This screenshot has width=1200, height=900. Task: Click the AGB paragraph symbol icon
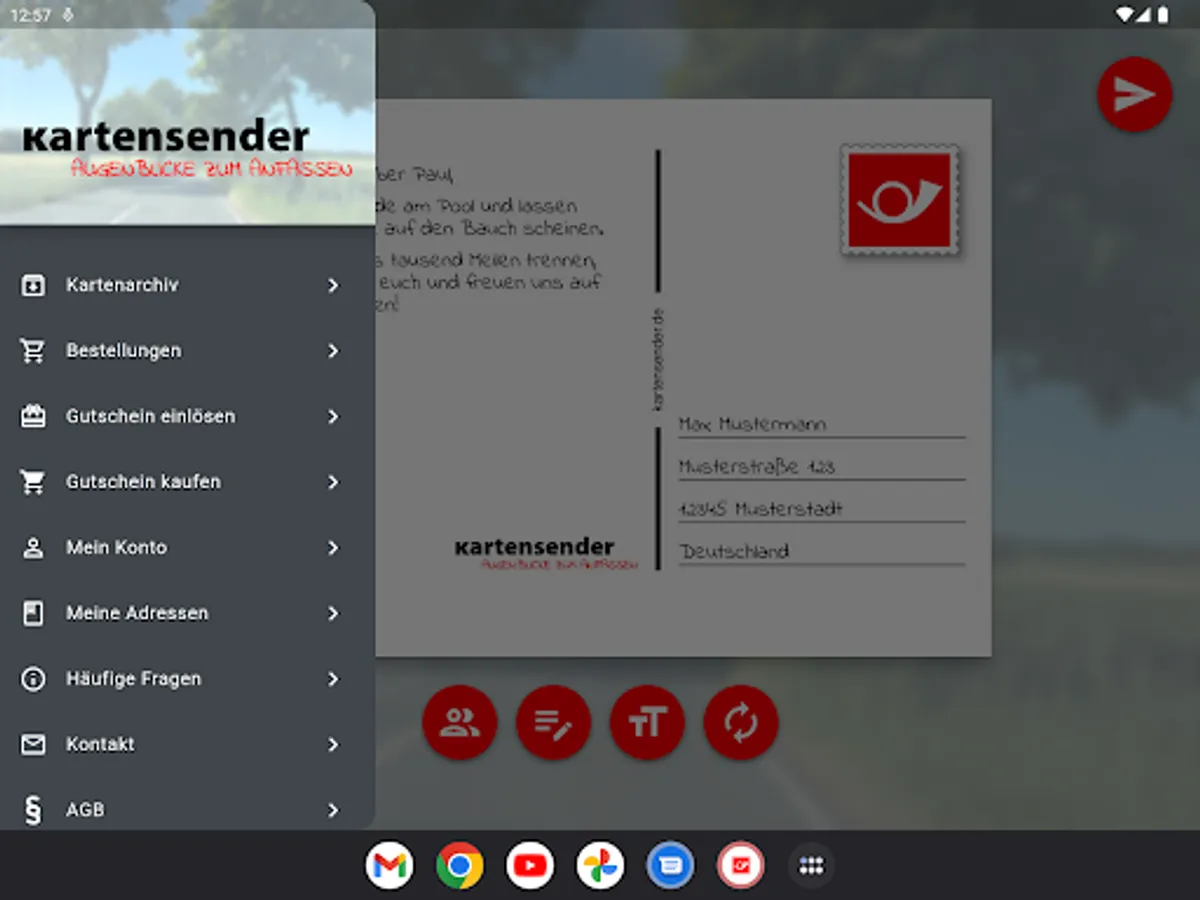click(33, 810)
